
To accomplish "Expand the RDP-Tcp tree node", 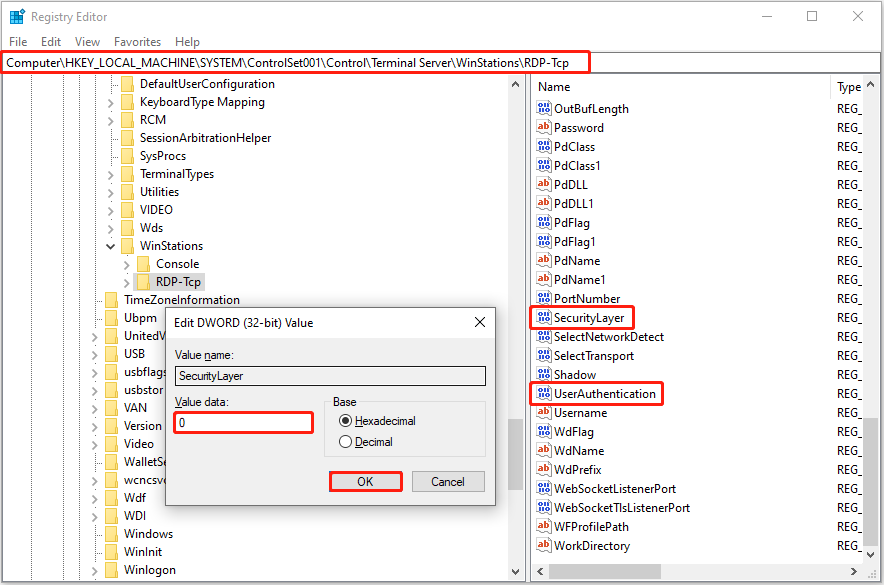I will pos(126,282).
